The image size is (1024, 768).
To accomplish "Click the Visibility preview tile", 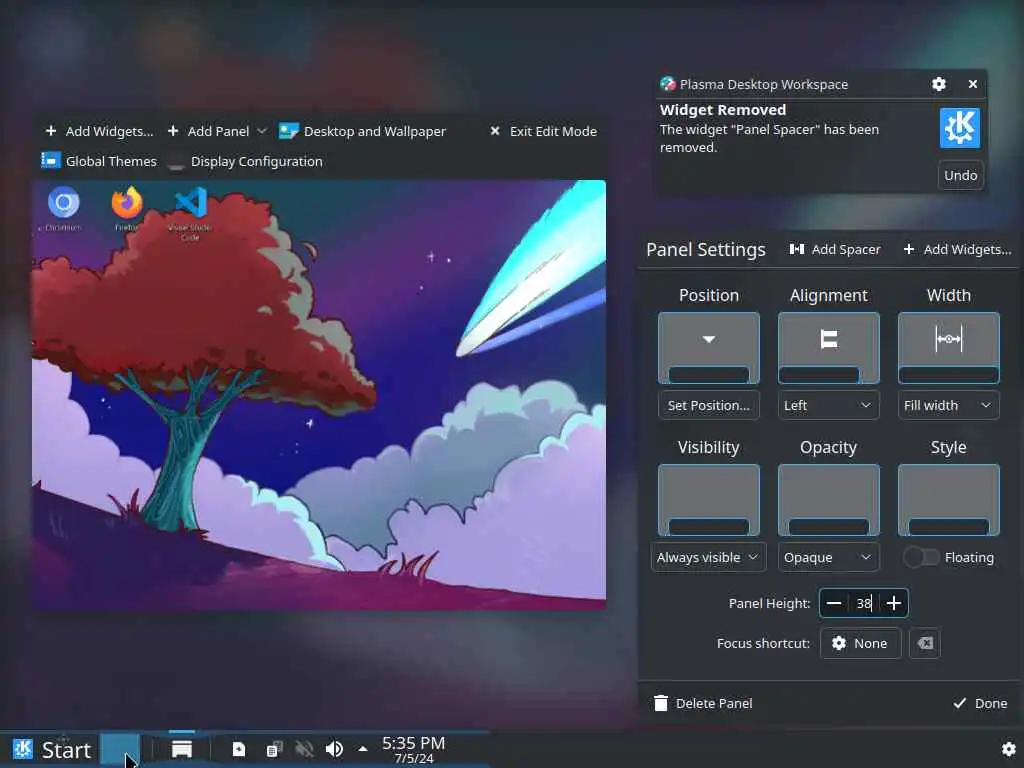I will click(x=709, y=500).
